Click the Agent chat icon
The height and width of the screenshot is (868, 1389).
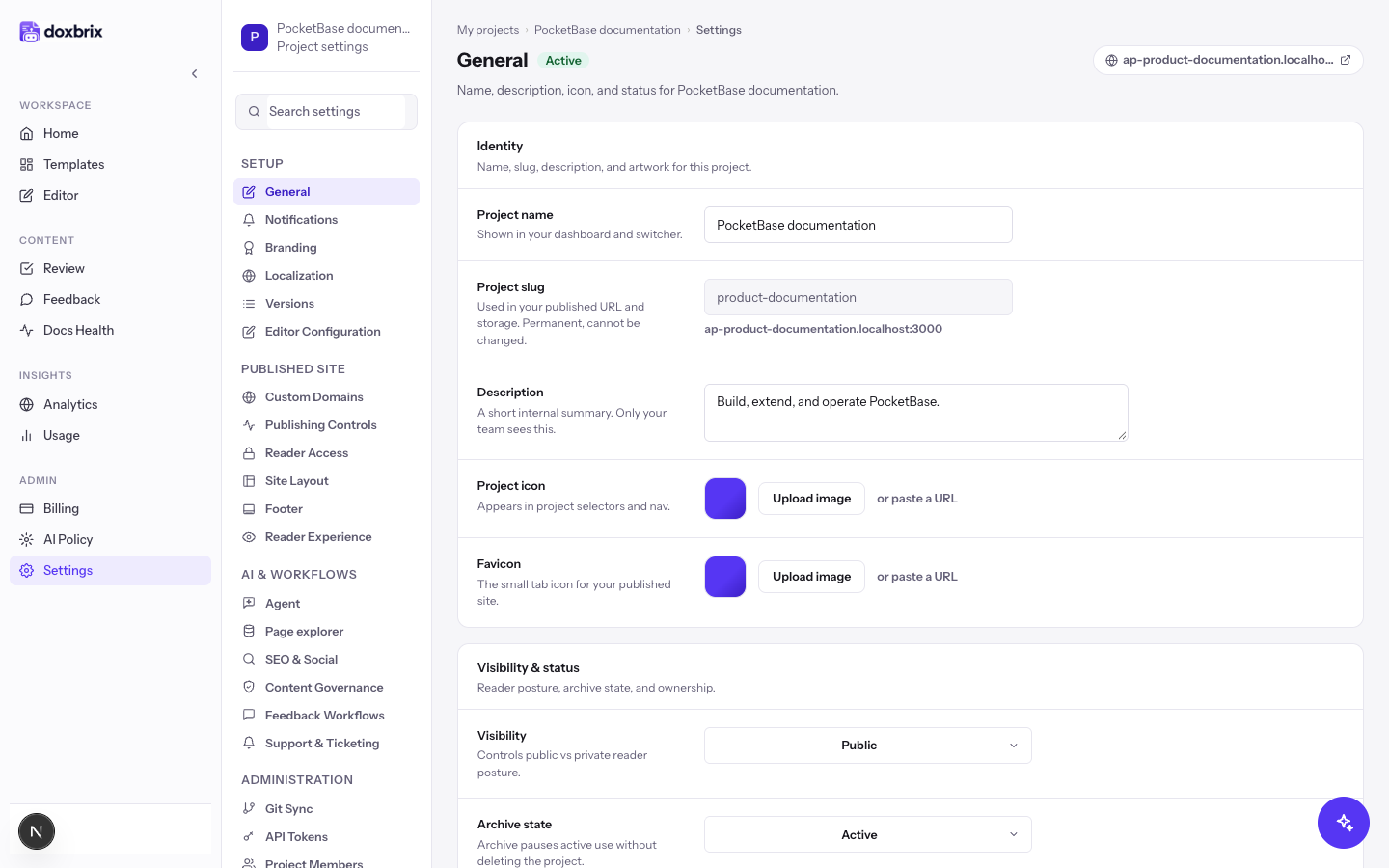[249, 604]
